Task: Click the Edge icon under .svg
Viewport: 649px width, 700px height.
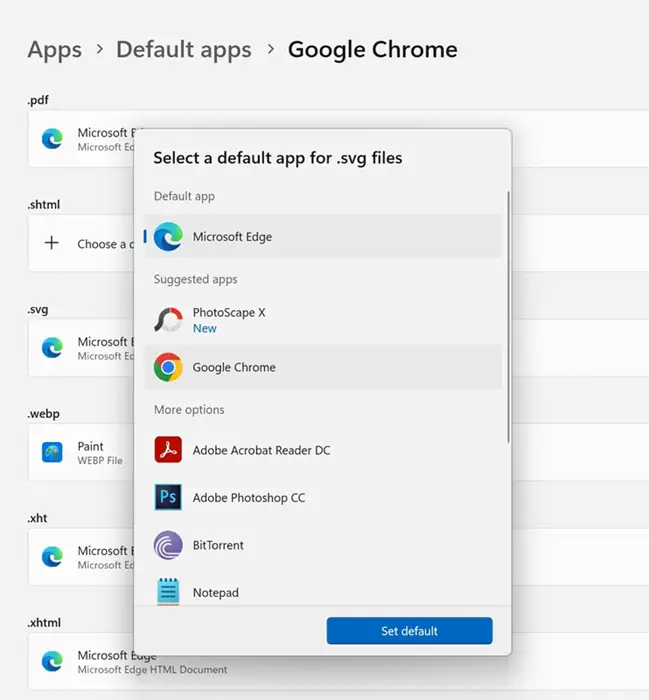Action: click(x=52, y=348)
